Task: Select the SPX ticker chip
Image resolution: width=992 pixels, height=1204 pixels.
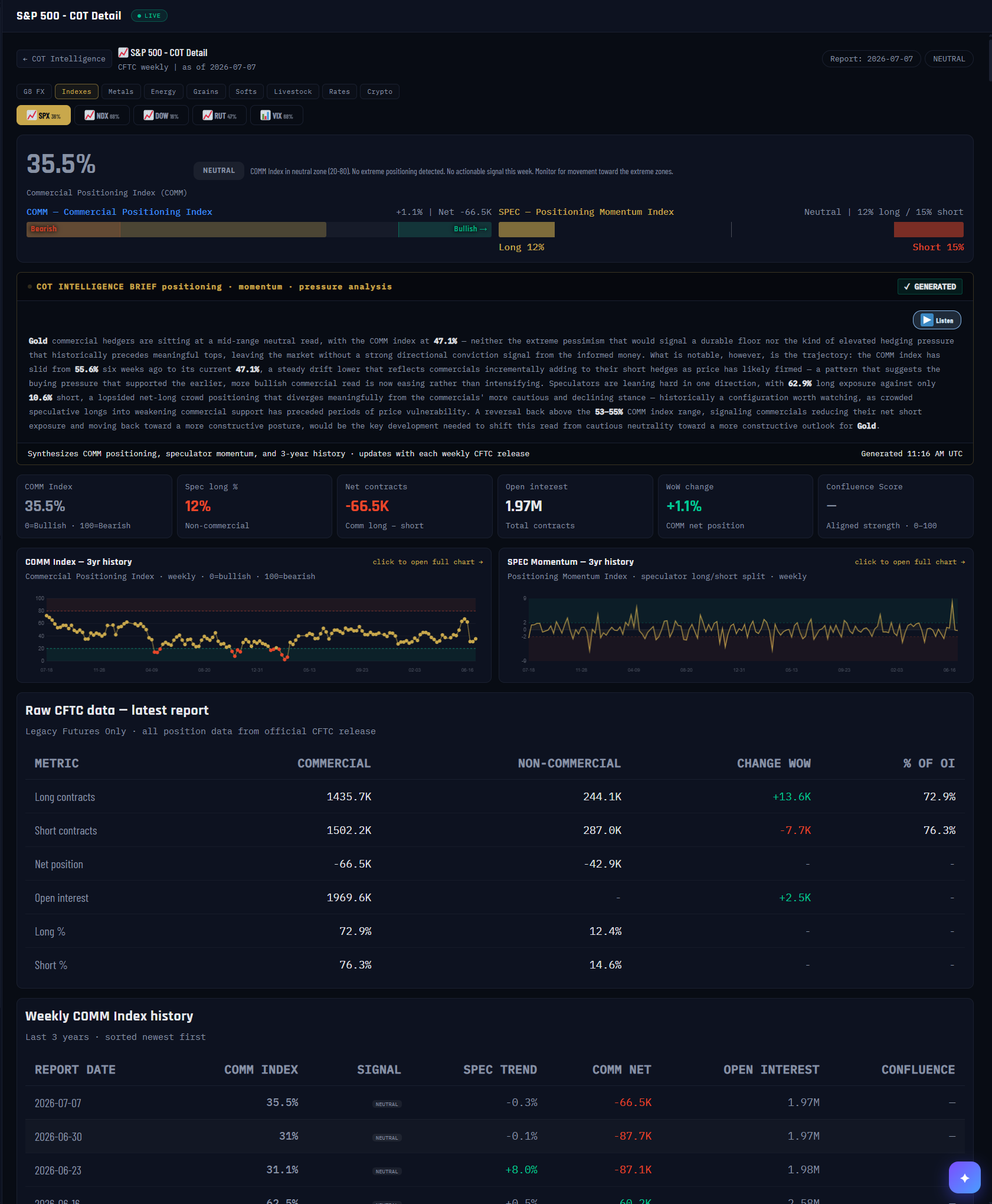Action: (x=44, y=115)
